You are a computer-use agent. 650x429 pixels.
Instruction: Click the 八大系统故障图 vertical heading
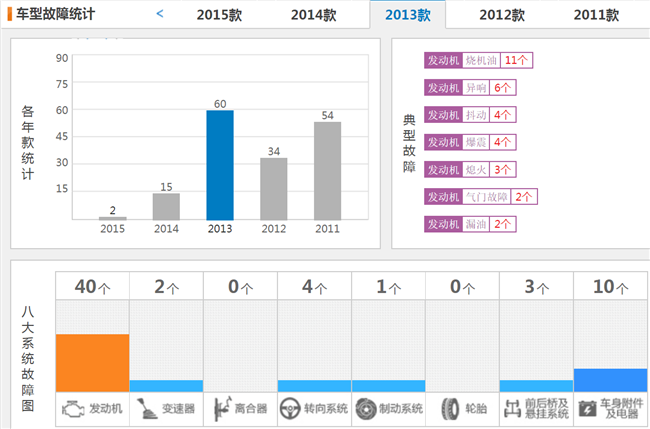28,359
